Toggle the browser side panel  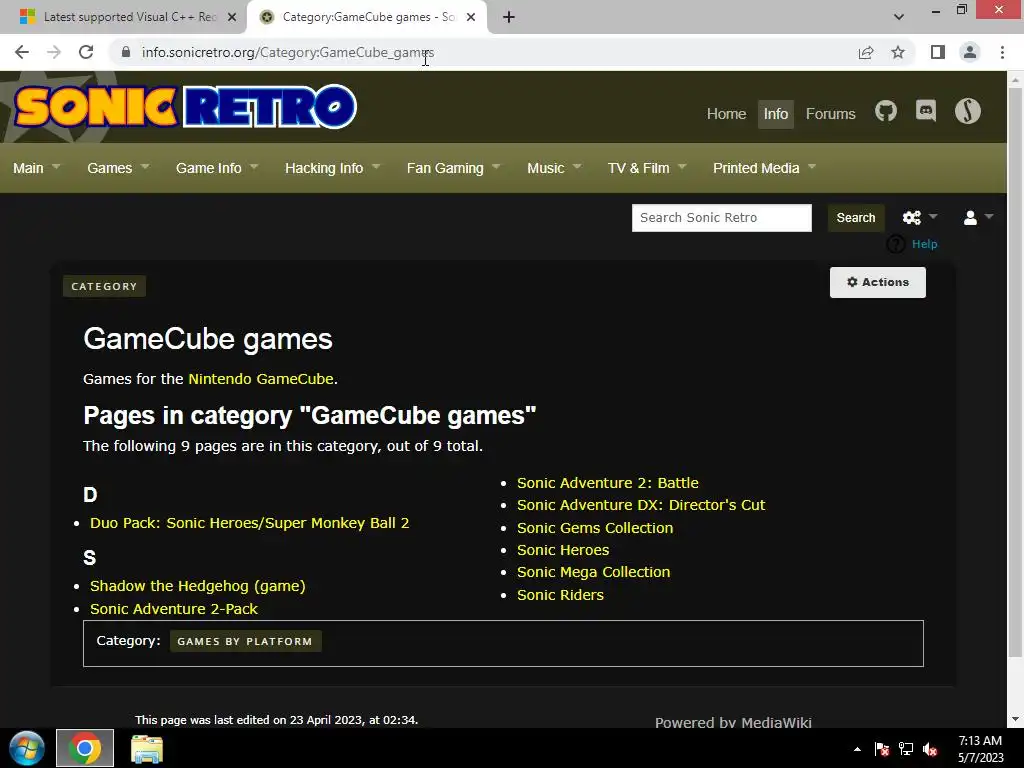point(938,52)
